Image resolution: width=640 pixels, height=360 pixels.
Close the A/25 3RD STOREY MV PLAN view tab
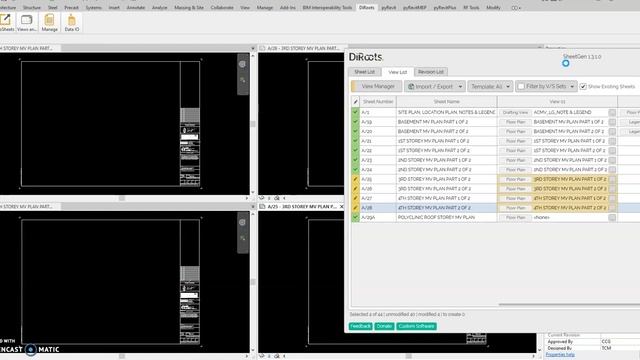click(342, 207)
